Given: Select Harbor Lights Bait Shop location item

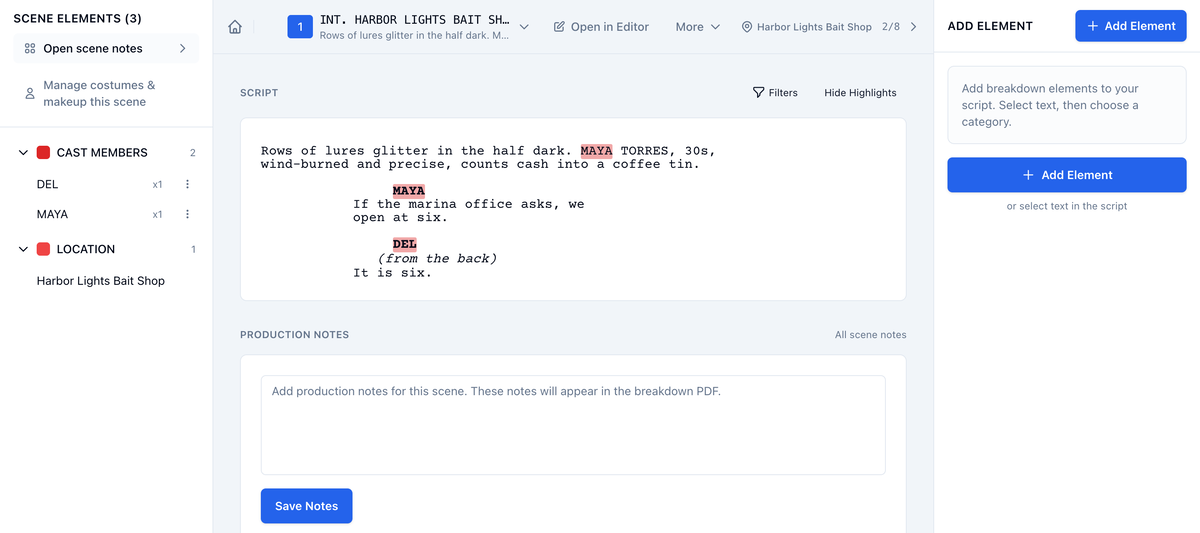Looking at the screenshot, I should (101, 281).
